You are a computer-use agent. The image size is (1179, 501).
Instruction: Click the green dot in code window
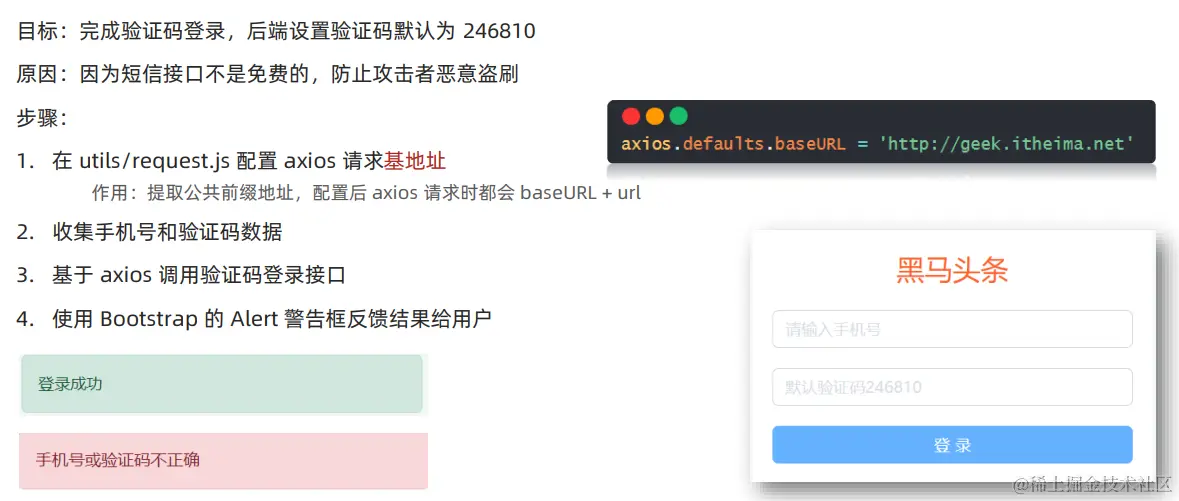click(x=679, y=117)
